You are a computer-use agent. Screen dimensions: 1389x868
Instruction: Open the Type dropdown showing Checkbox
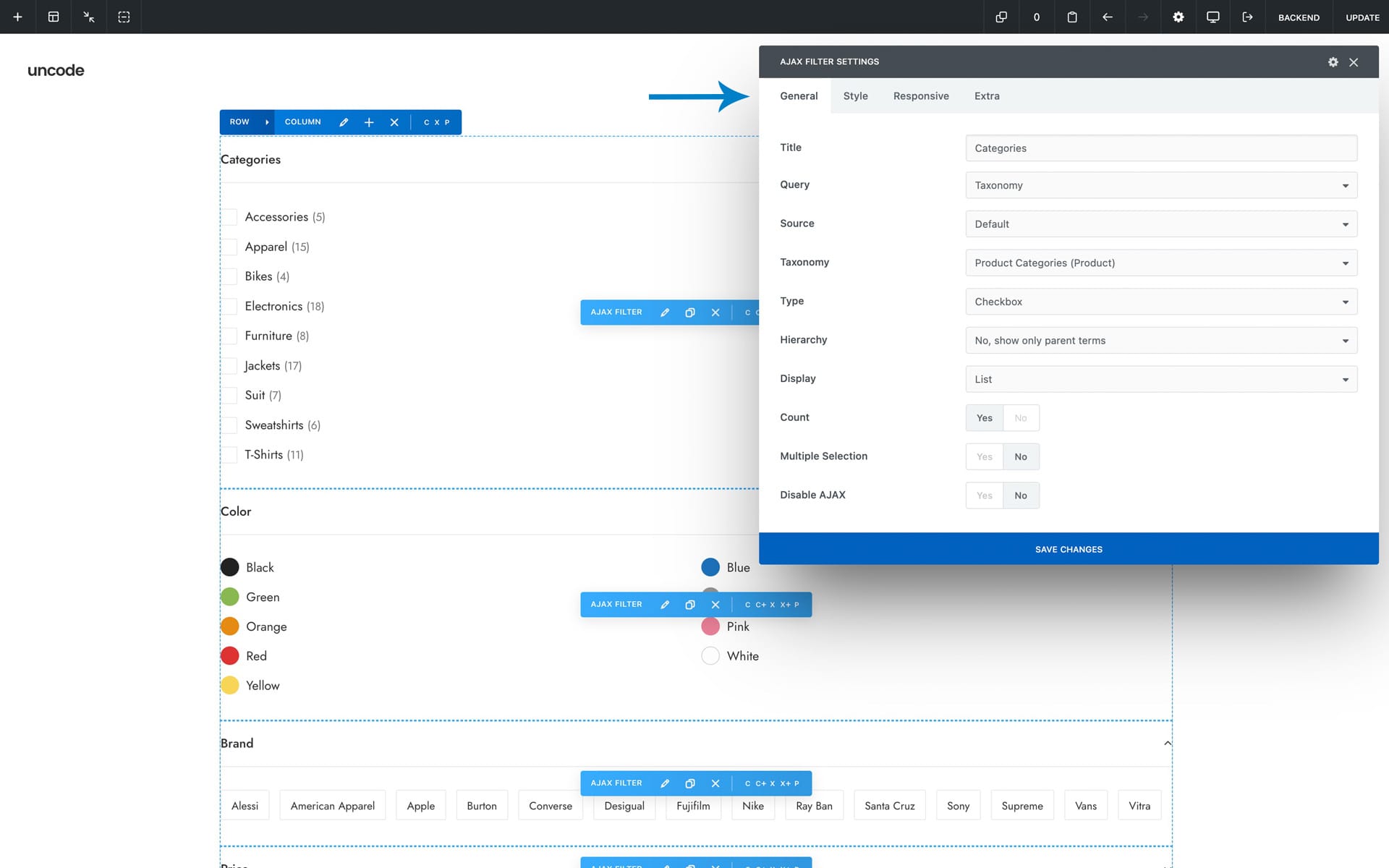(1160, 302)
